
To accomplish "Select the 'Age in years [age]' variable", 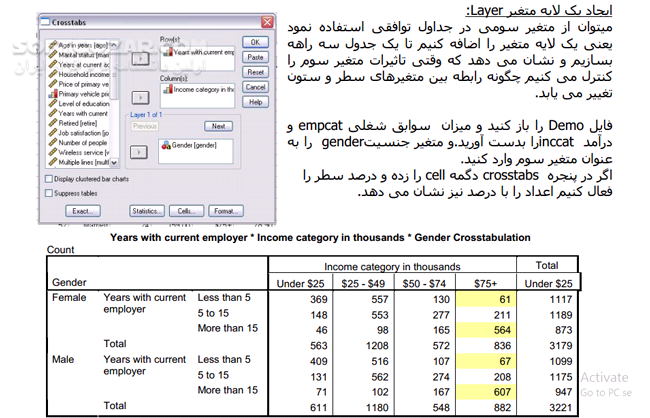I will 79,45.
